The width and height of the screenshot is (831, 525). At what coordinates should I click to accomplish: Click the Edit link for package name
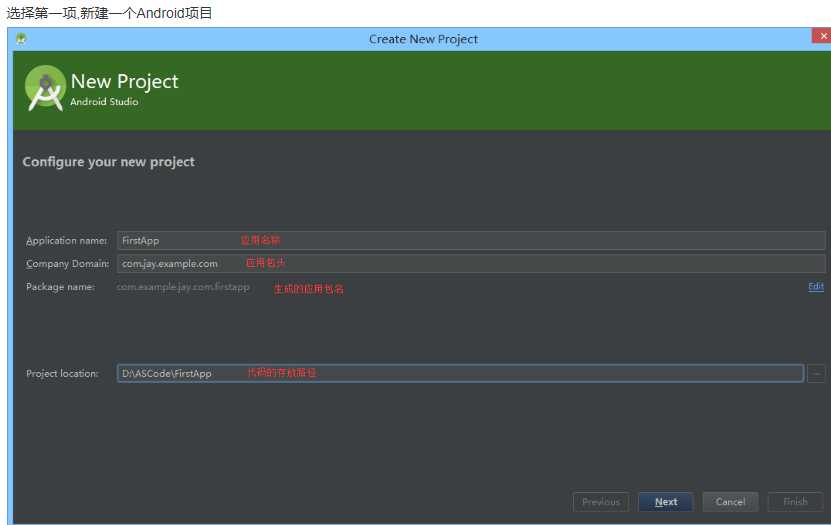[816, 287]
